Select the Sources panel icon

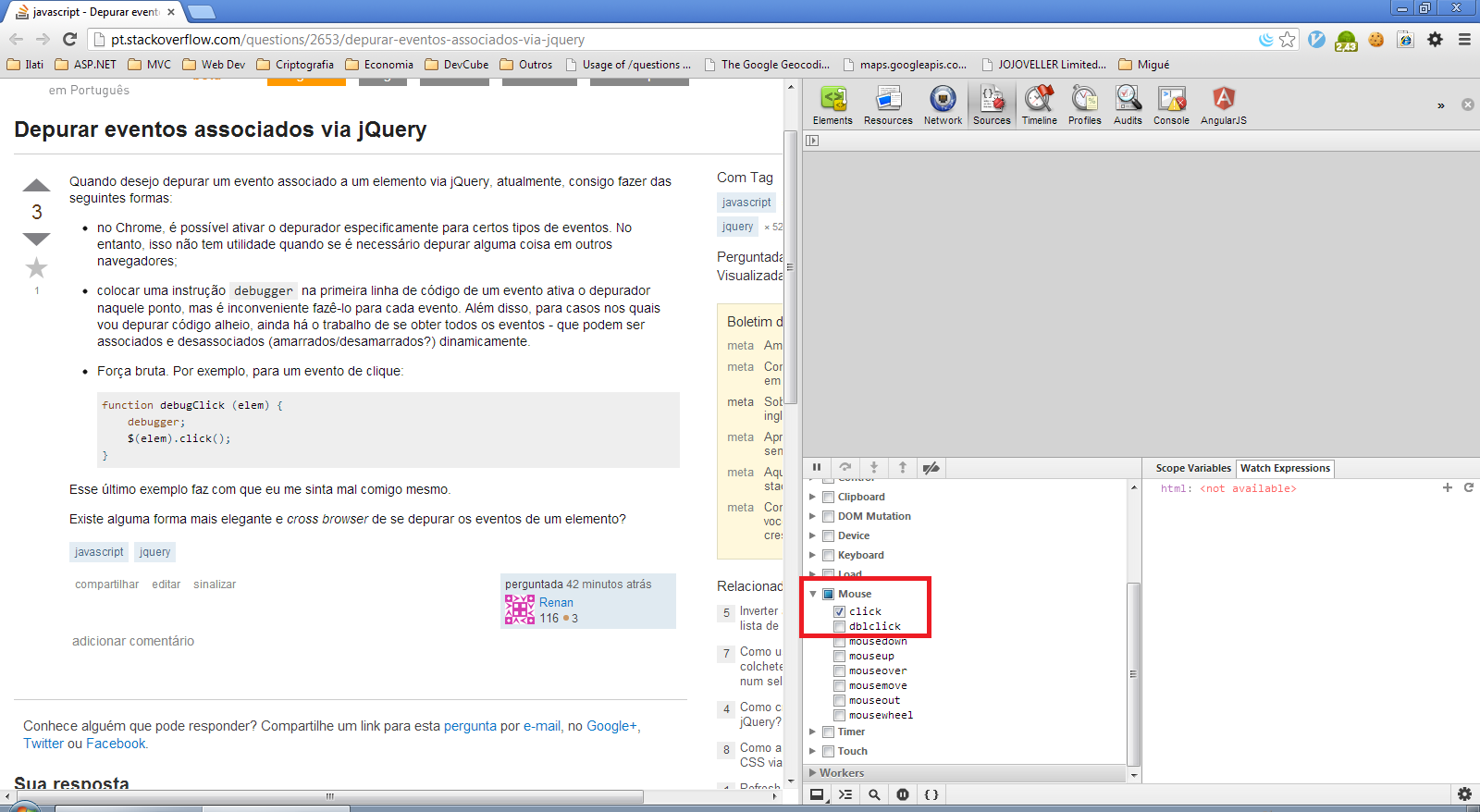tap(992, 105)
